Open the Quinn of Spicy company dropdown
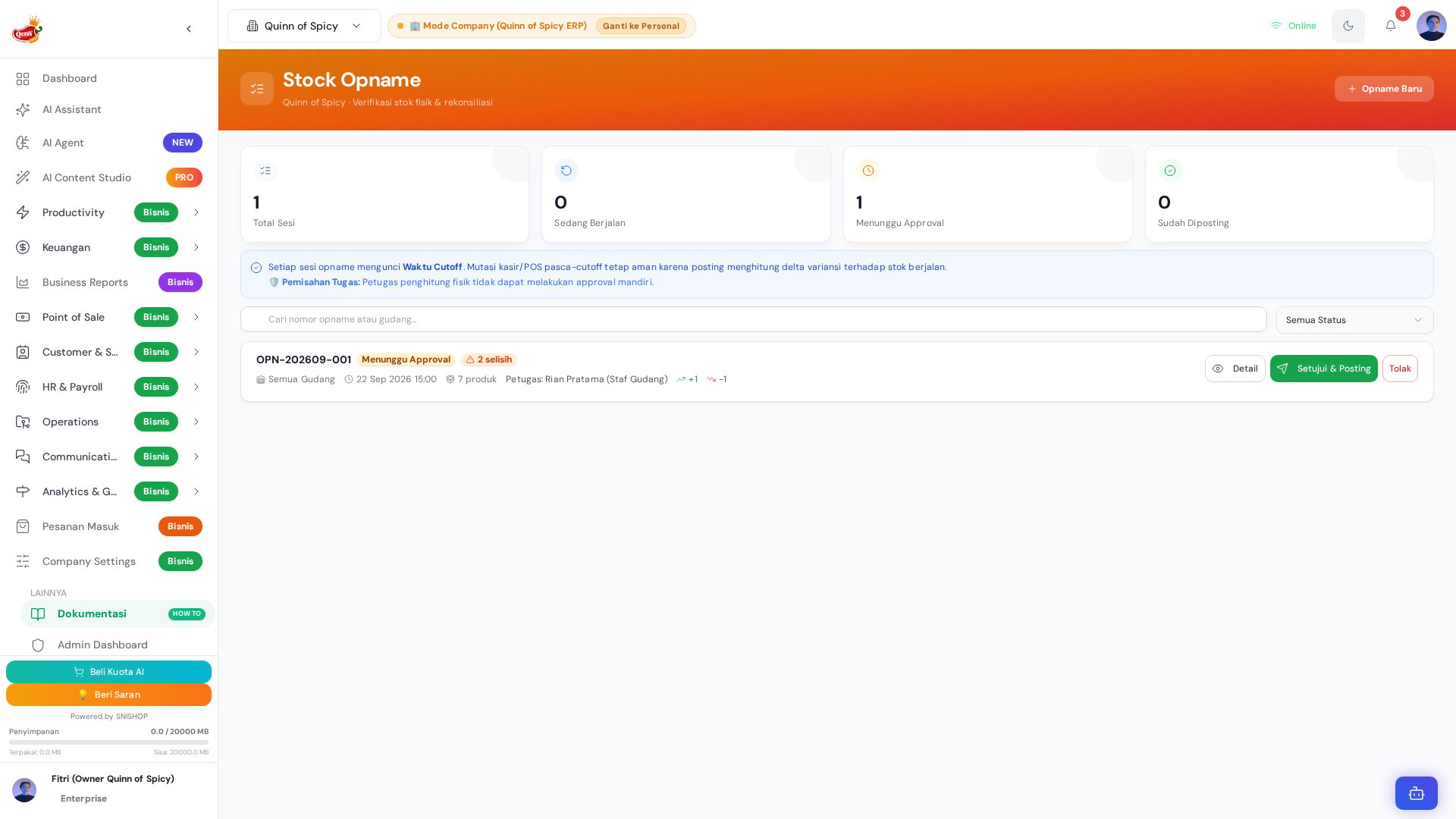This screenshot has width=1456, height=819. (304, 26)
